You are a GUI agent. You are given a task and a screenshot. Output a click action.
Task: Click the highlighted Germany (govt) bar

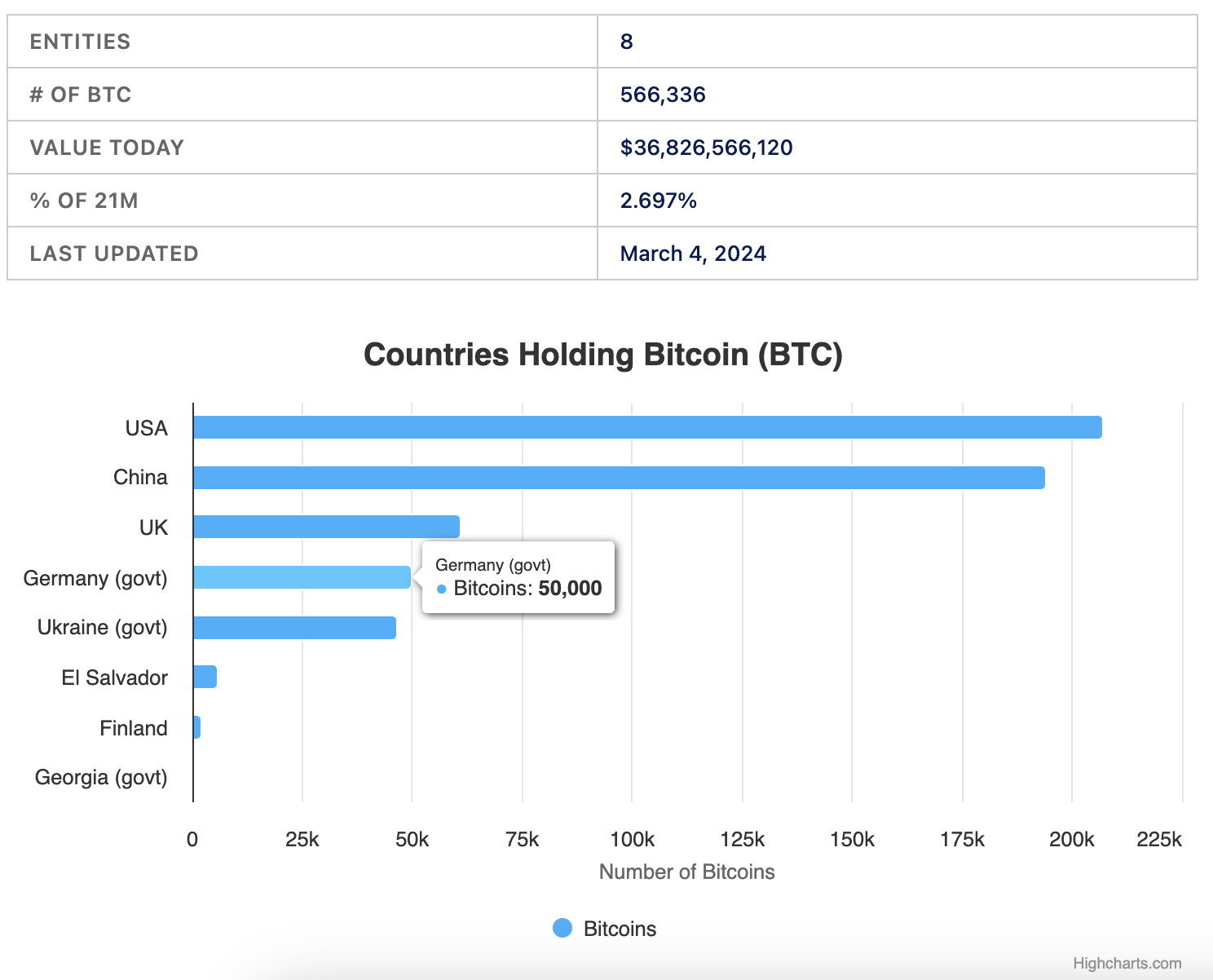[x=302, y=577]
